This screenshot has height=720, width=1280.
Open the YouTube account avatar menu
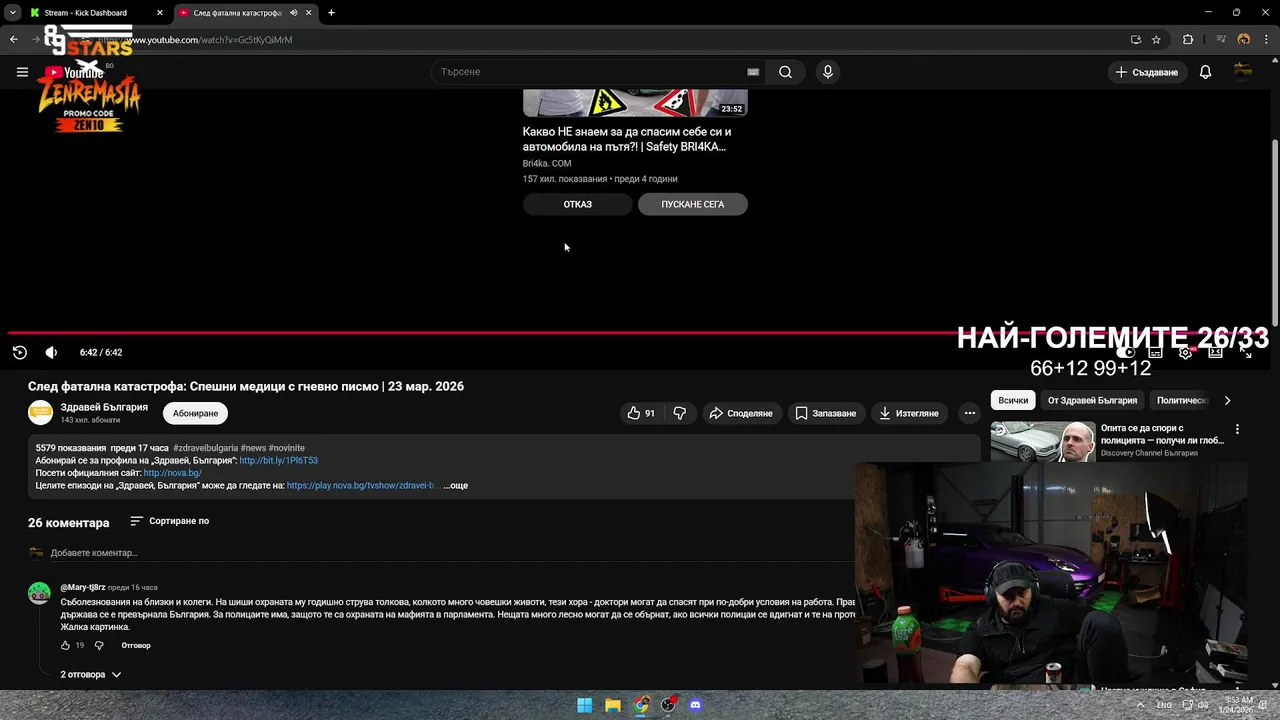(x=1243, y=72)
